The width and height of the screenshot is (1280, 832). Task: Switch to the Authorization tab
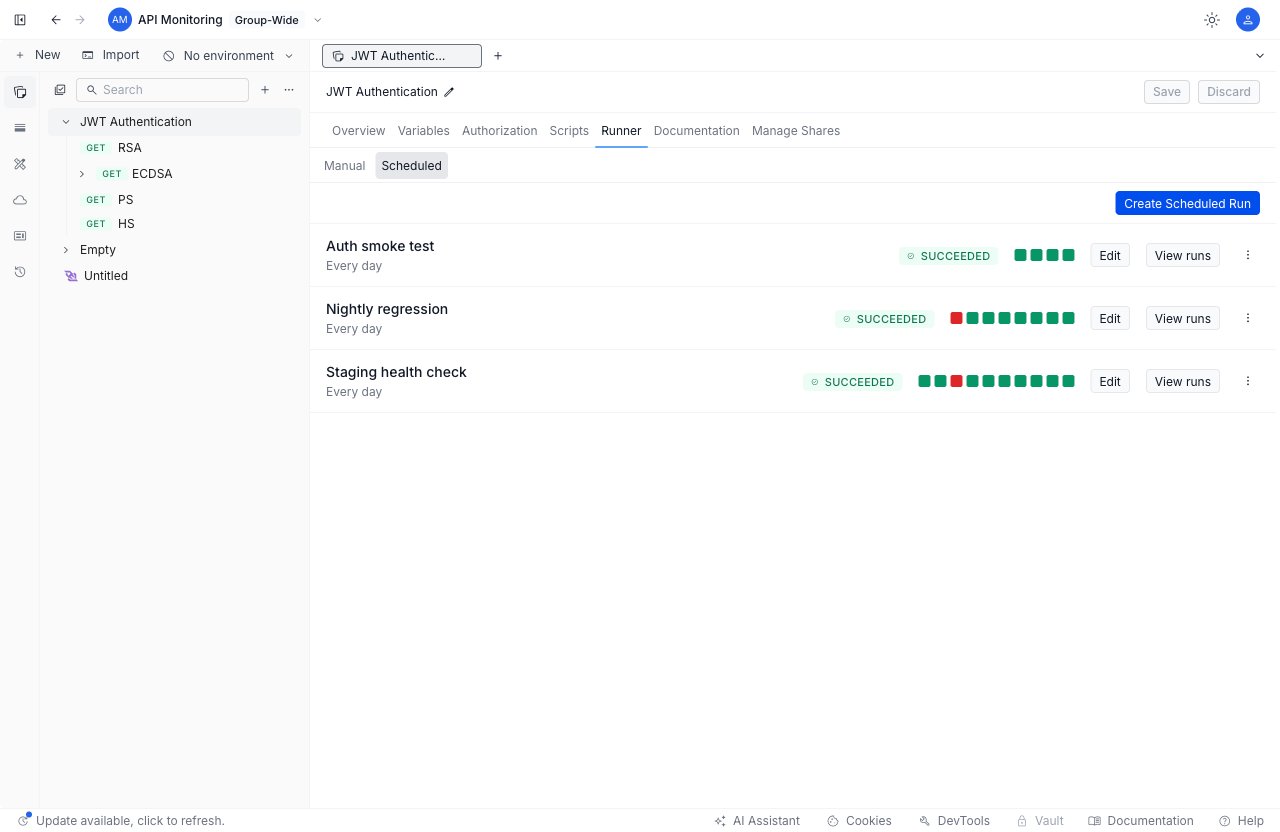click(499, 131)
